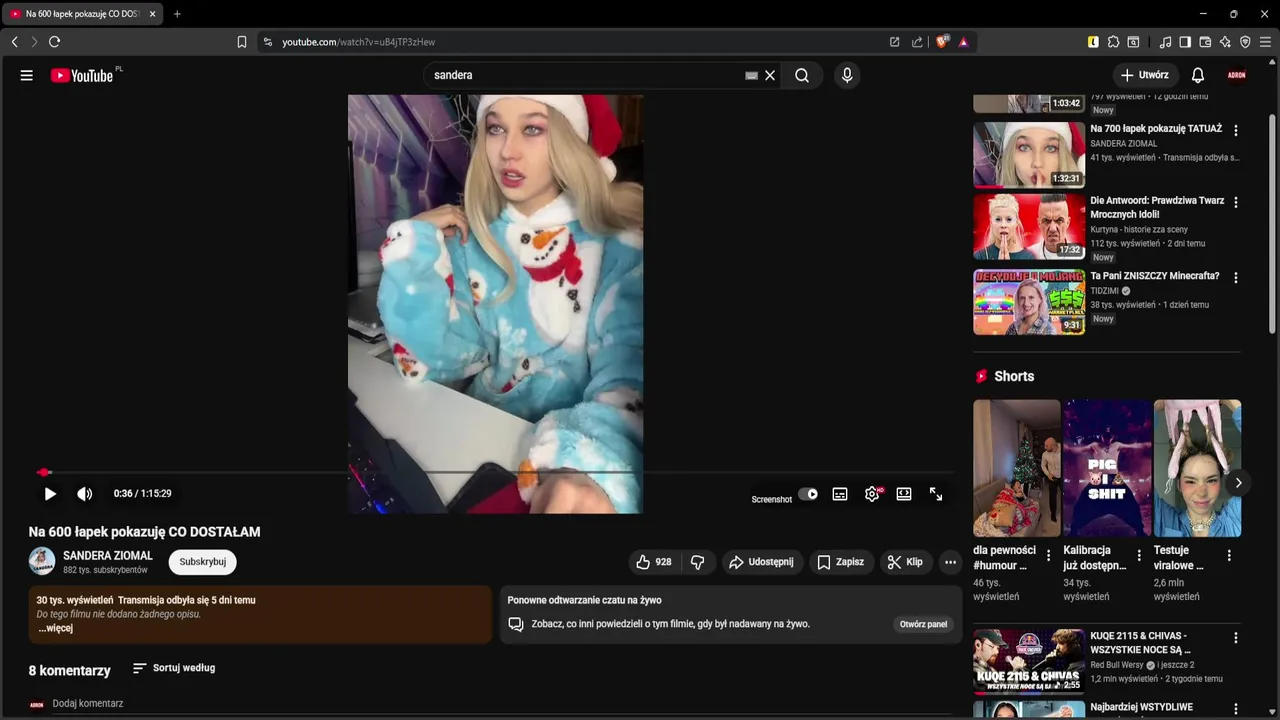Expand description with ...więcej
The height and width of the screenshot is (720, 1280).
coord(55,628)
